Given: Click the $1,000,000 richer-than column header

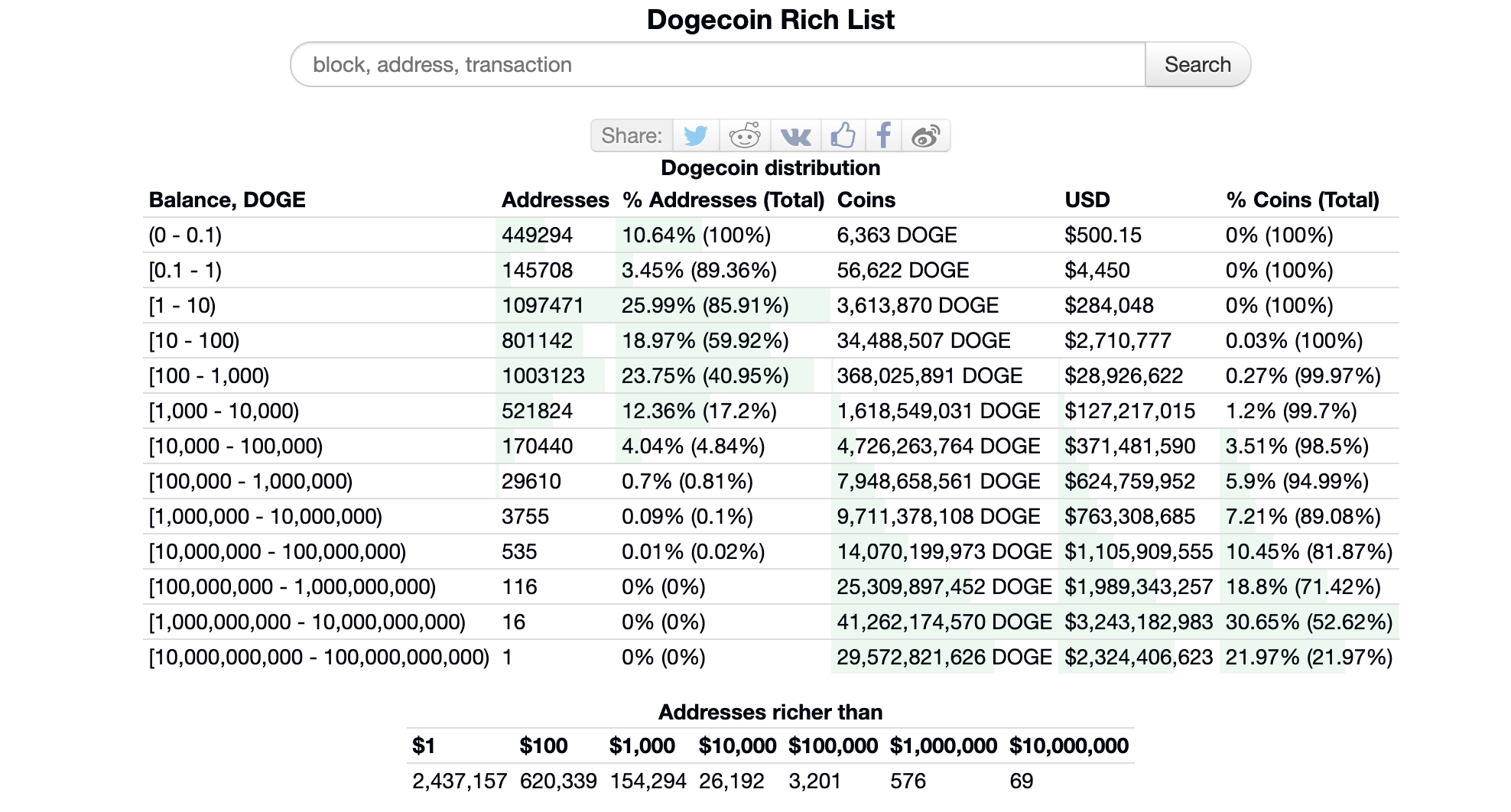Looking at the screenshot, I should click(x=943, y=746).
